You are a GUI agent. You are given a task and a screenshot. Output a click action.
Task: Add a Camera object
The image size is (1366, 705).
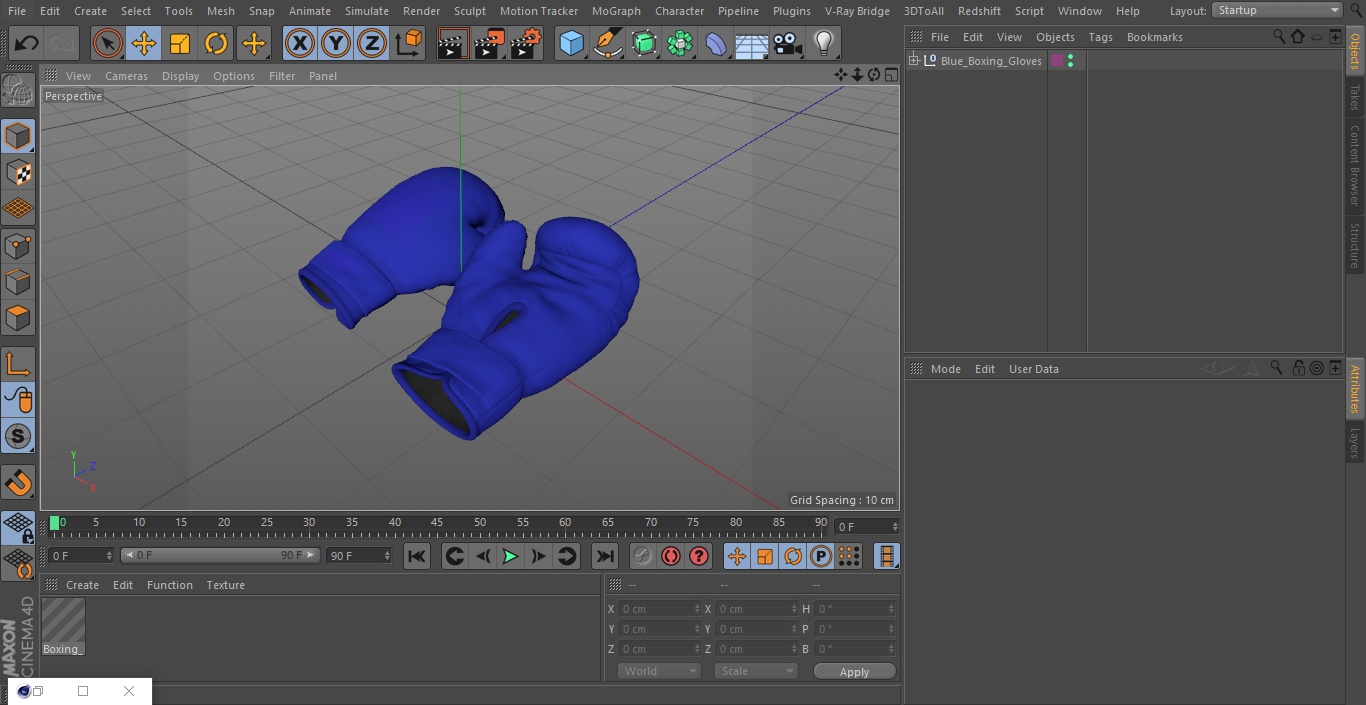click(x=788, y=43)
